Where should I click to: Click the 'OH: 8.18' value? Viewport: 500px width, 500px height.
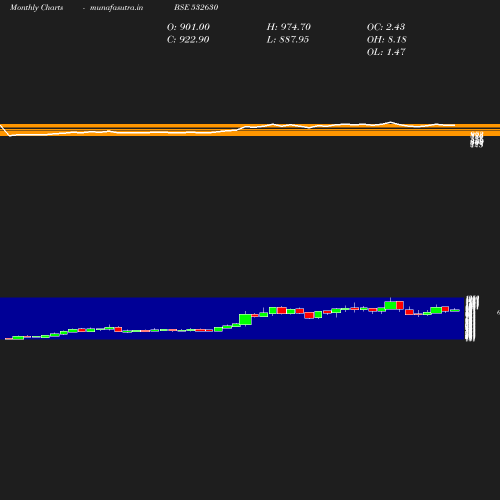point(387,40)
